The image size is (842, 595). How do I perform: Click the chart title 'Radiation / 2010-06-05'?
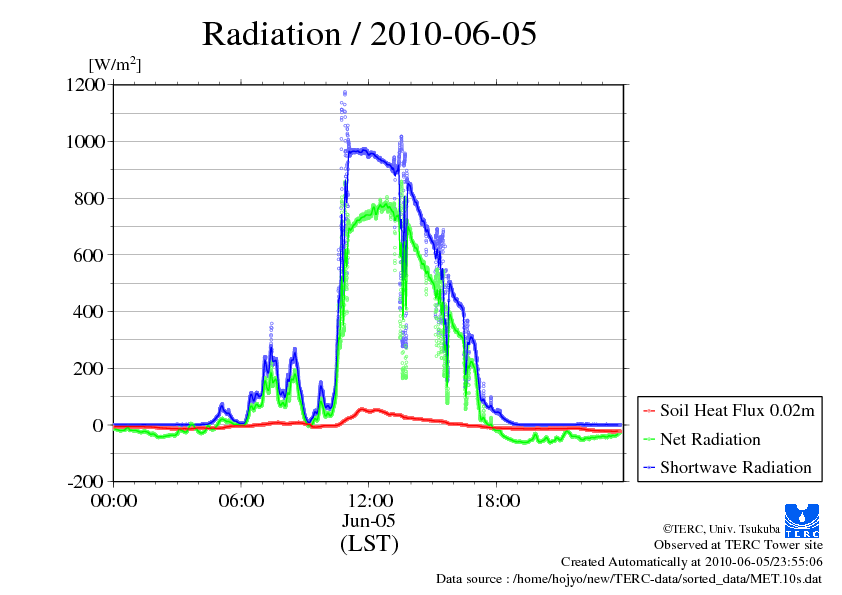coord(369,34)
